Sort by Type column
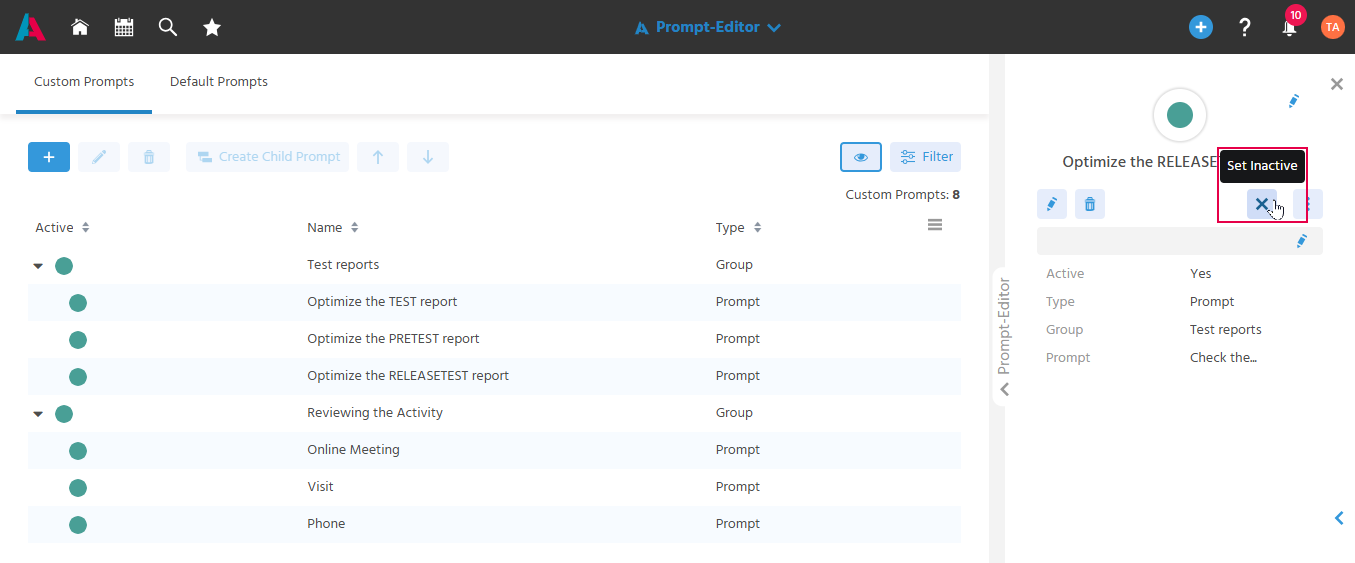The width and height of the screenshot is (1355, 563). pos(739,228)
